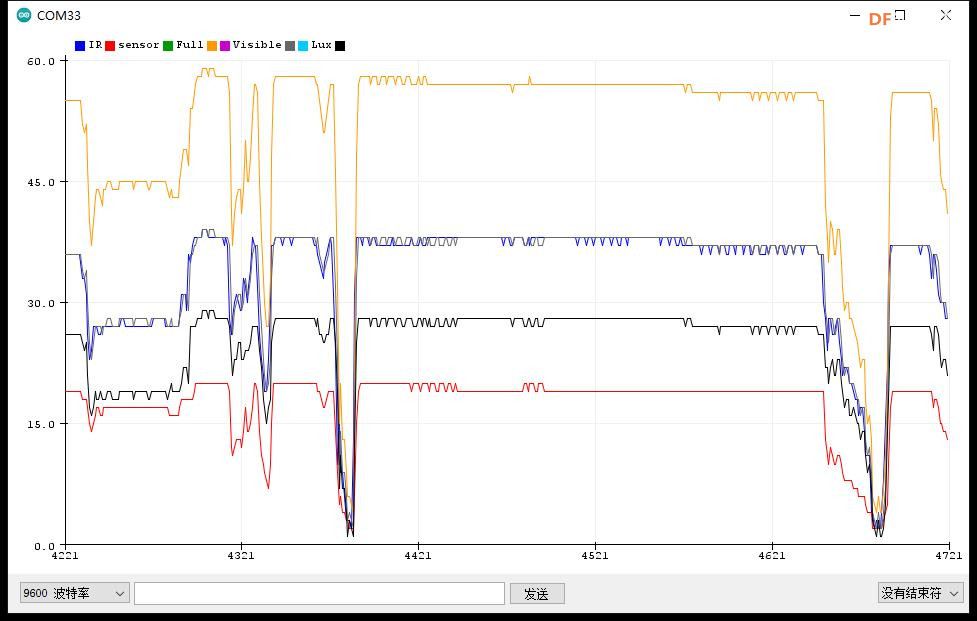This screenshot has height=621, width=977.
Task: Click the IR legend label
Action: [95, 45]
